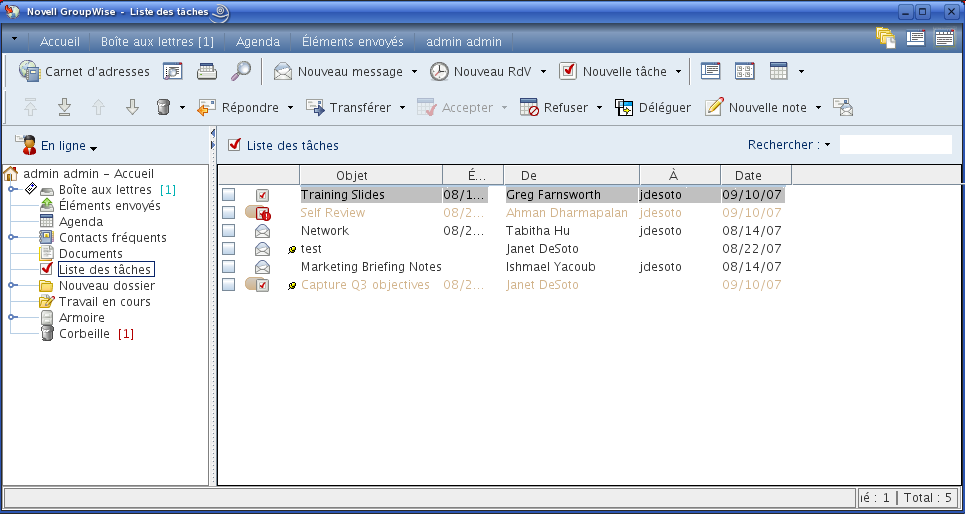Viewport: 966px width, 514px height.
Task: Select Contacts fréquents folder
Action: pyautogui.click(x=113, y=238)
